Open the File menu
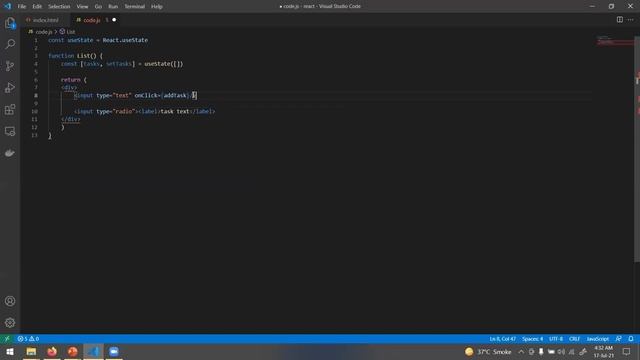640x360 pixels. 22,7
